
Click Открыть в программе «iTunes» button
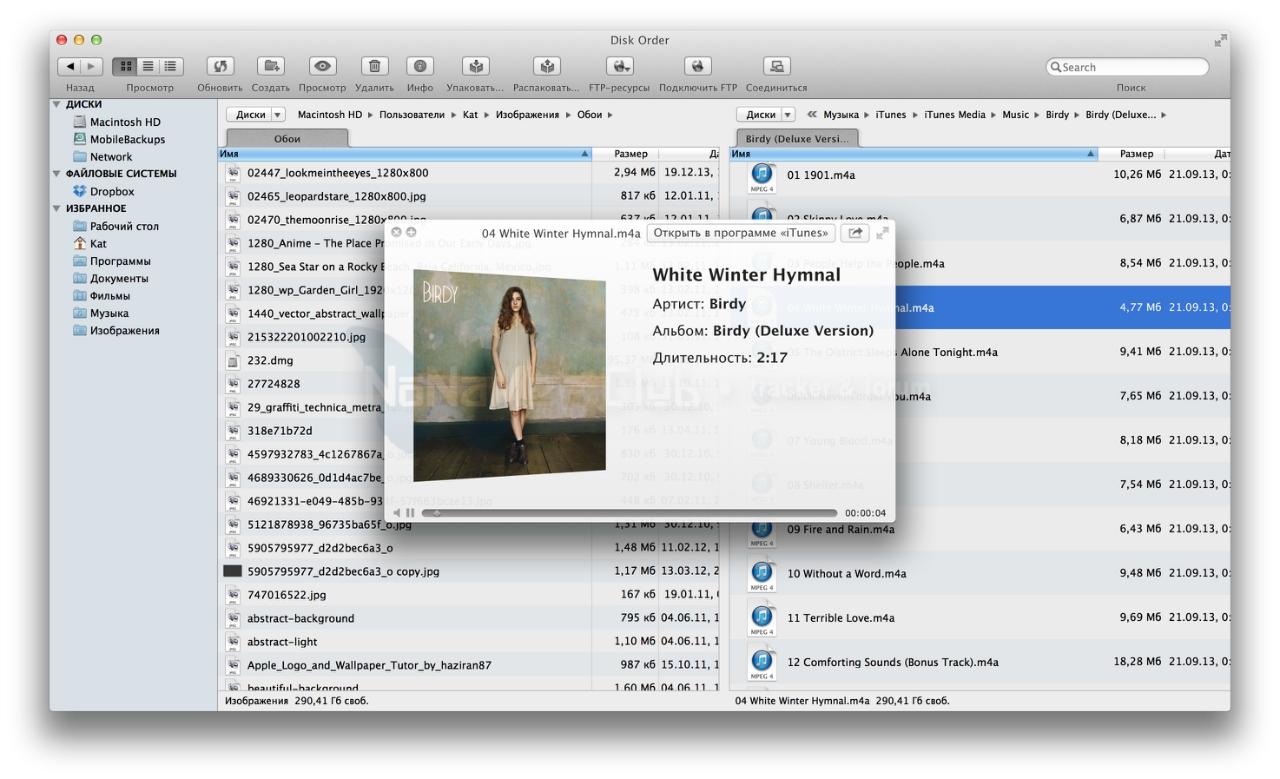pyautogui.click(x=740, y=233)
